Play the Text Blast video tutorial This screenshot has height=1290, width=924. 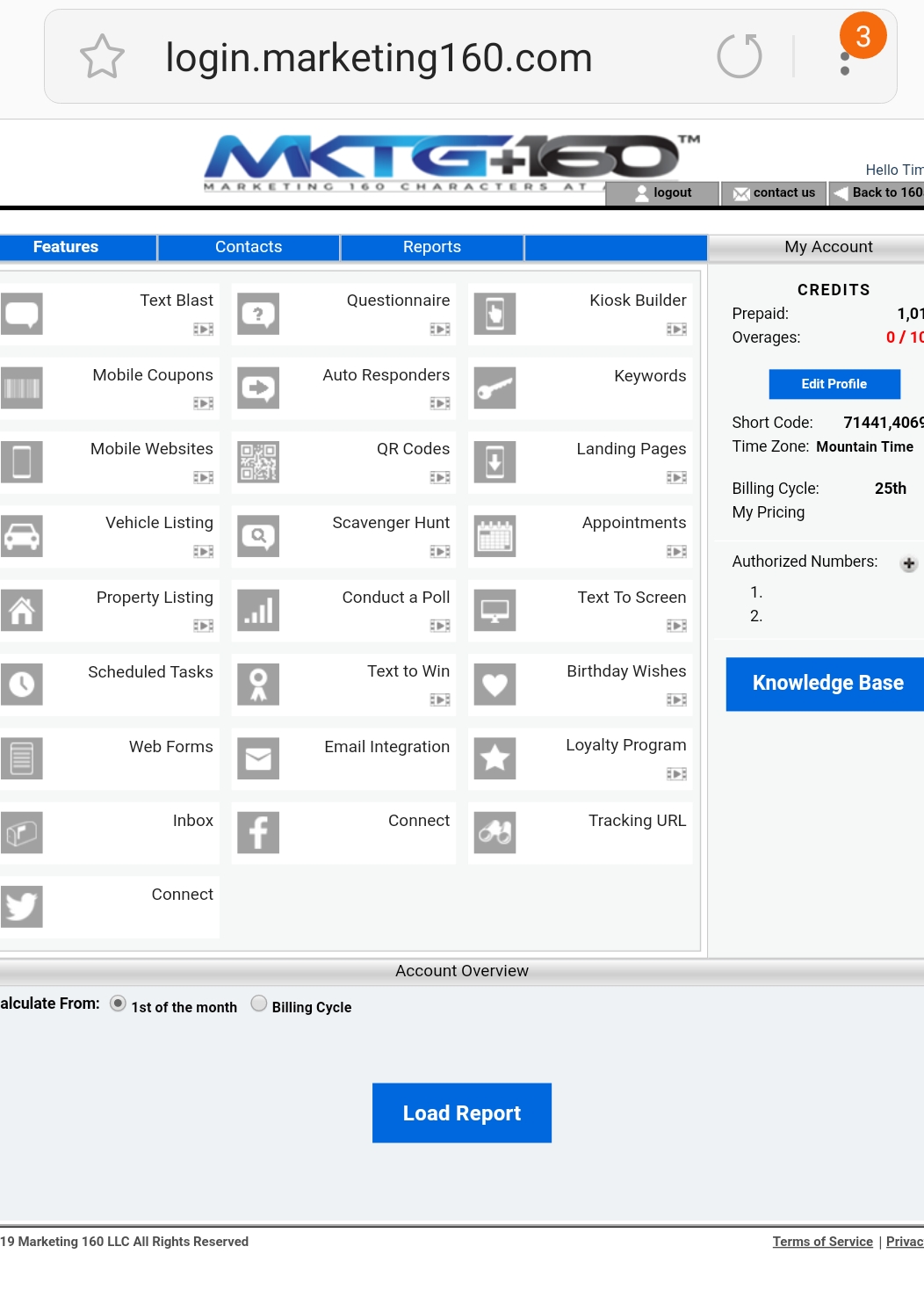coord(204,329)
